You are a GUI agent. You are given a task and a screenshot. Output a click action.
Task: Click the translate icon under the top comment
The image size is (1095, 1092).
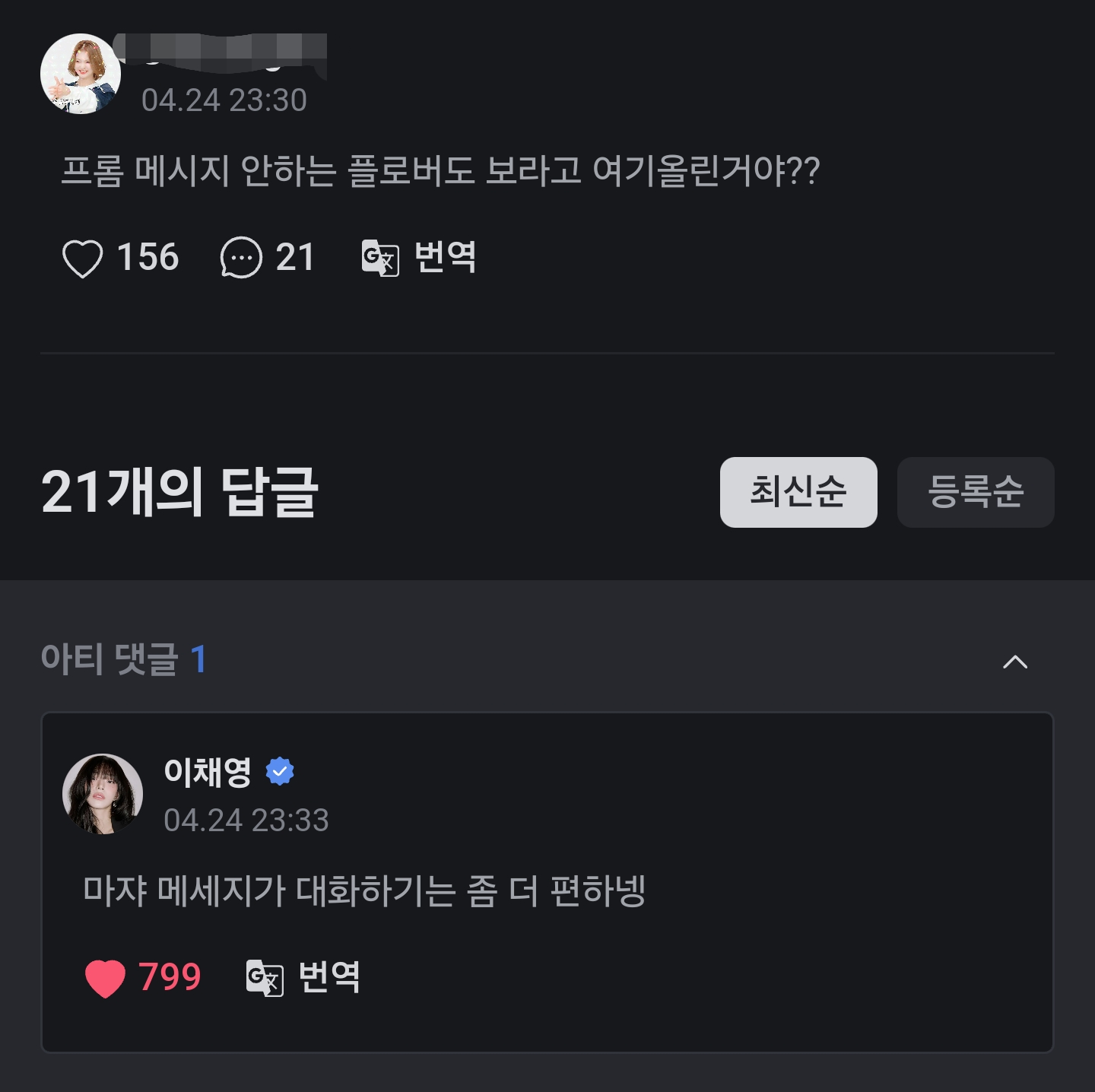click(380, 258)
